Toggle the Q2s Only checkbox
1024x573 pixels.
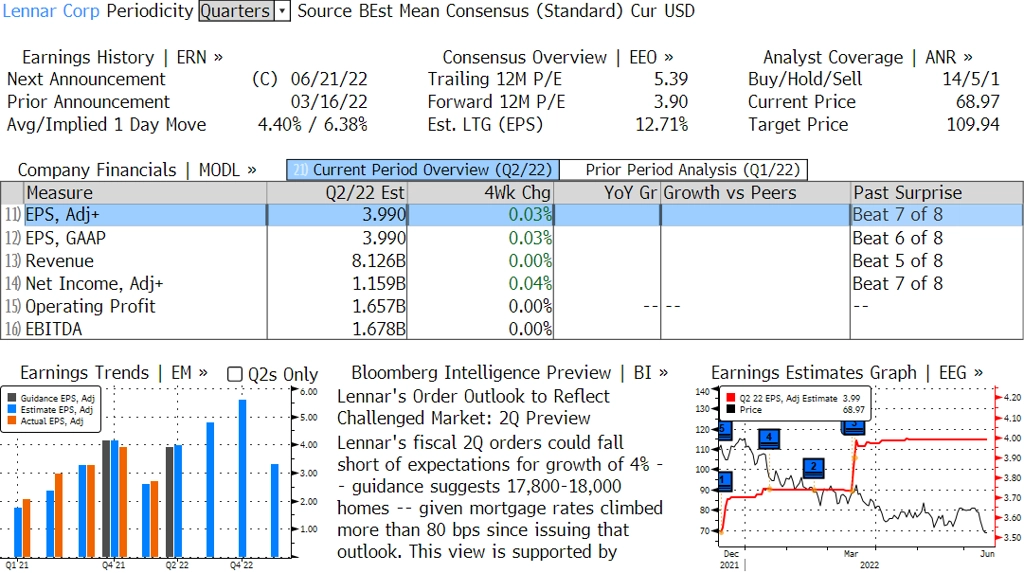234,374
